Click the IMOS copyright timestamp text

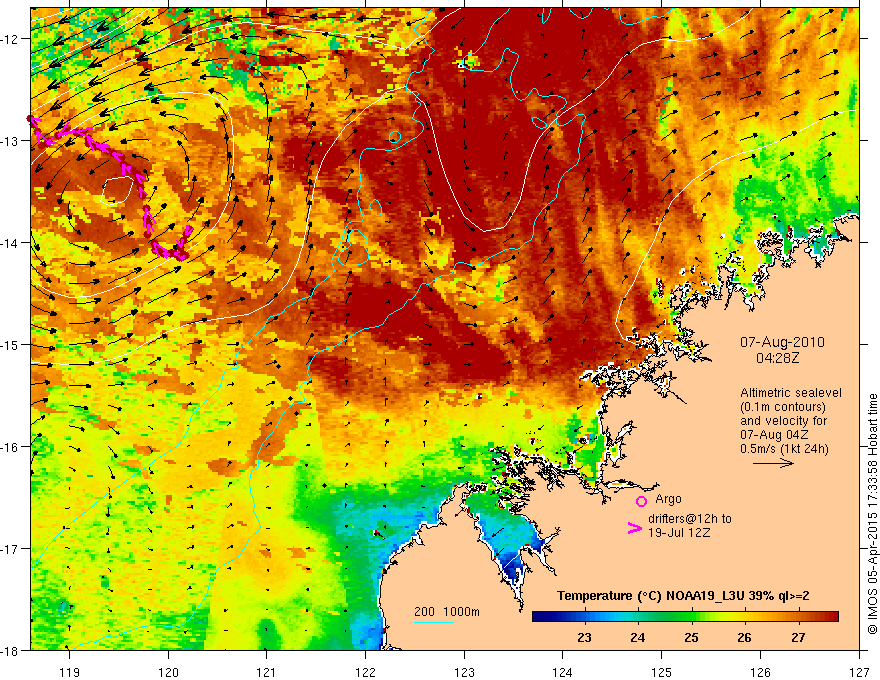coord(872,514)
